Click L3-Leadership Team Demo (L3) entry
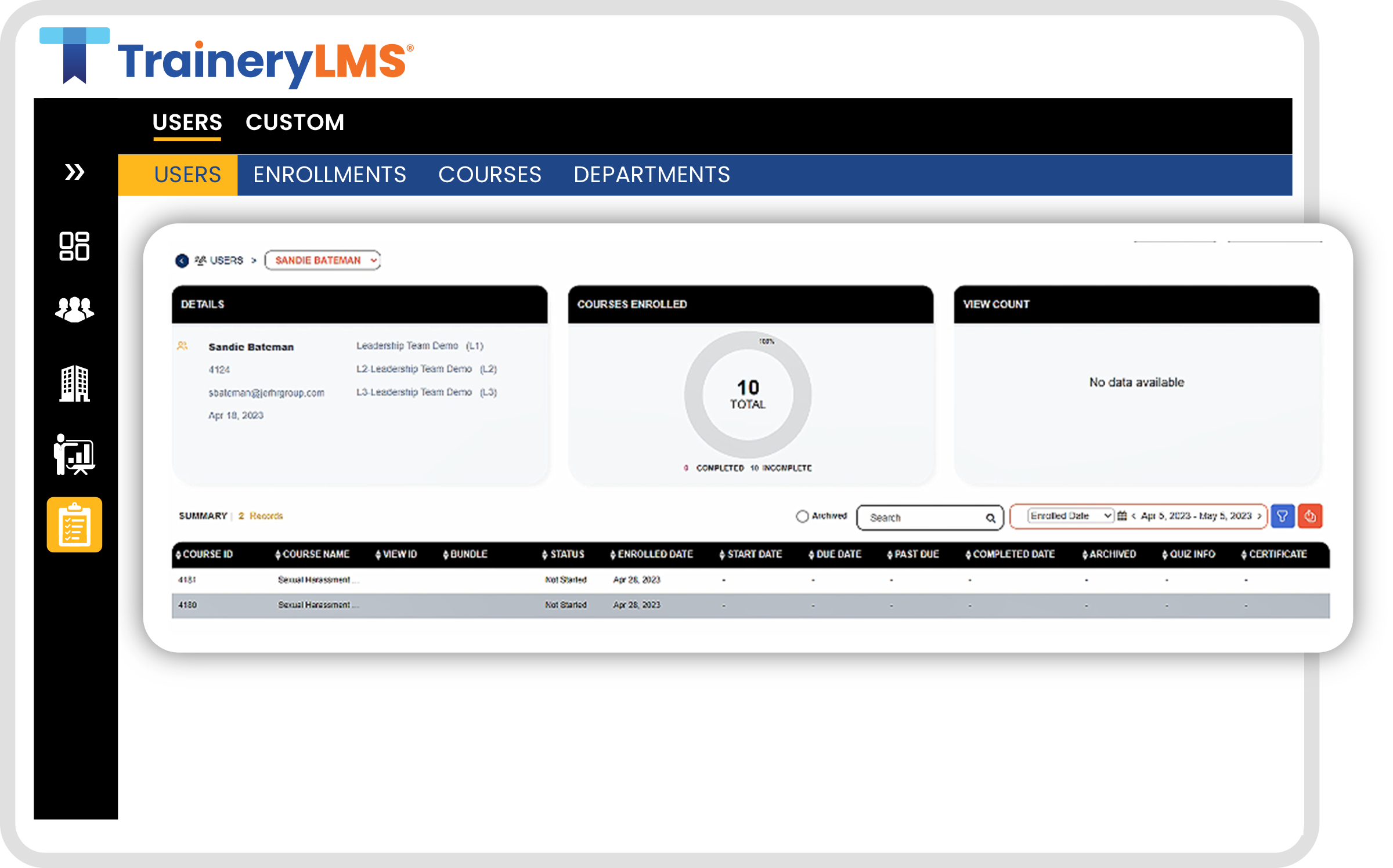The image size is (1393, 868). (x=427, y=392)
